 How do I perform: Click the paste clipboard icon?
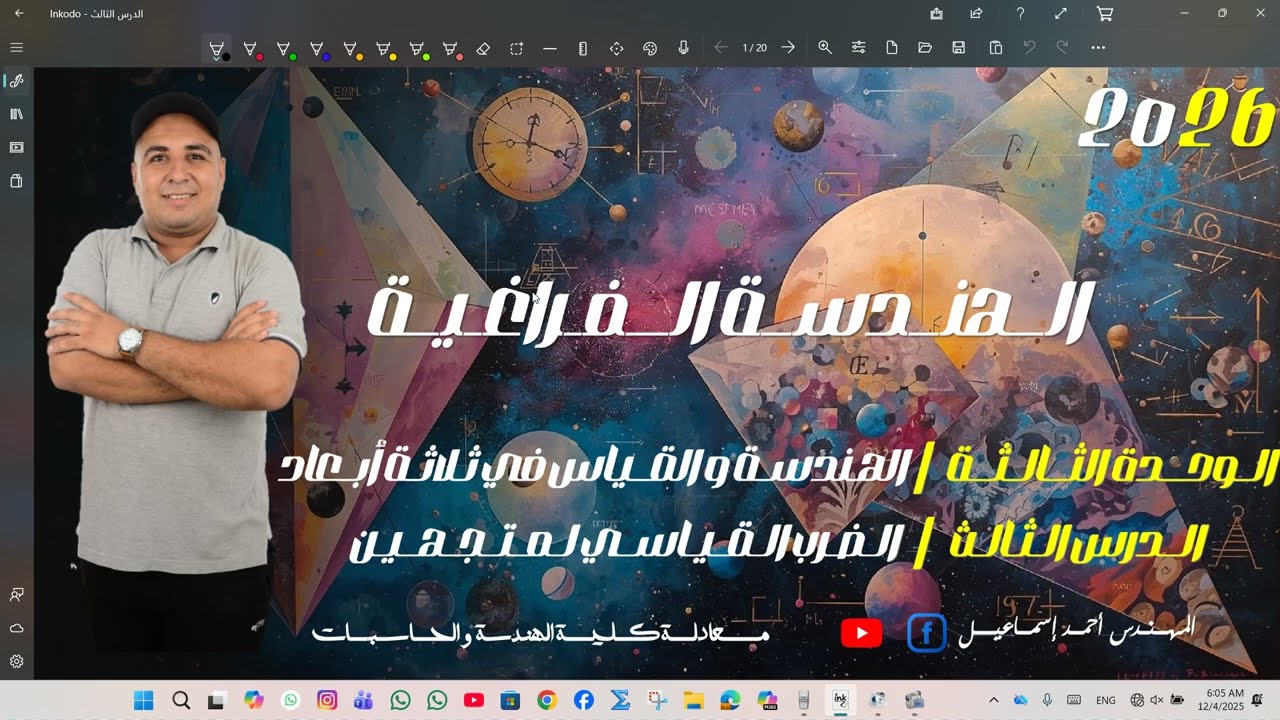pyautogui.click(x=996, y=47)
